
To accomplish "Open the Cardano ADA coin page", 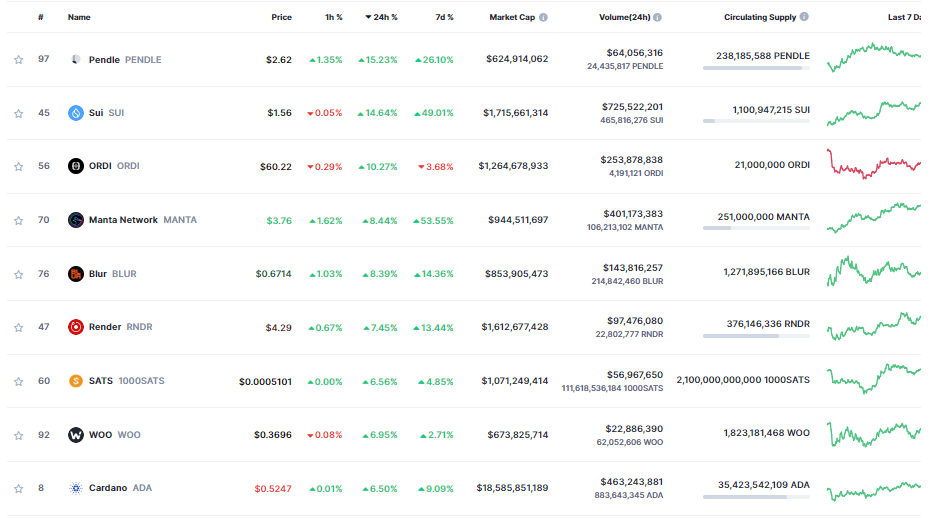I will coord(120,488).
